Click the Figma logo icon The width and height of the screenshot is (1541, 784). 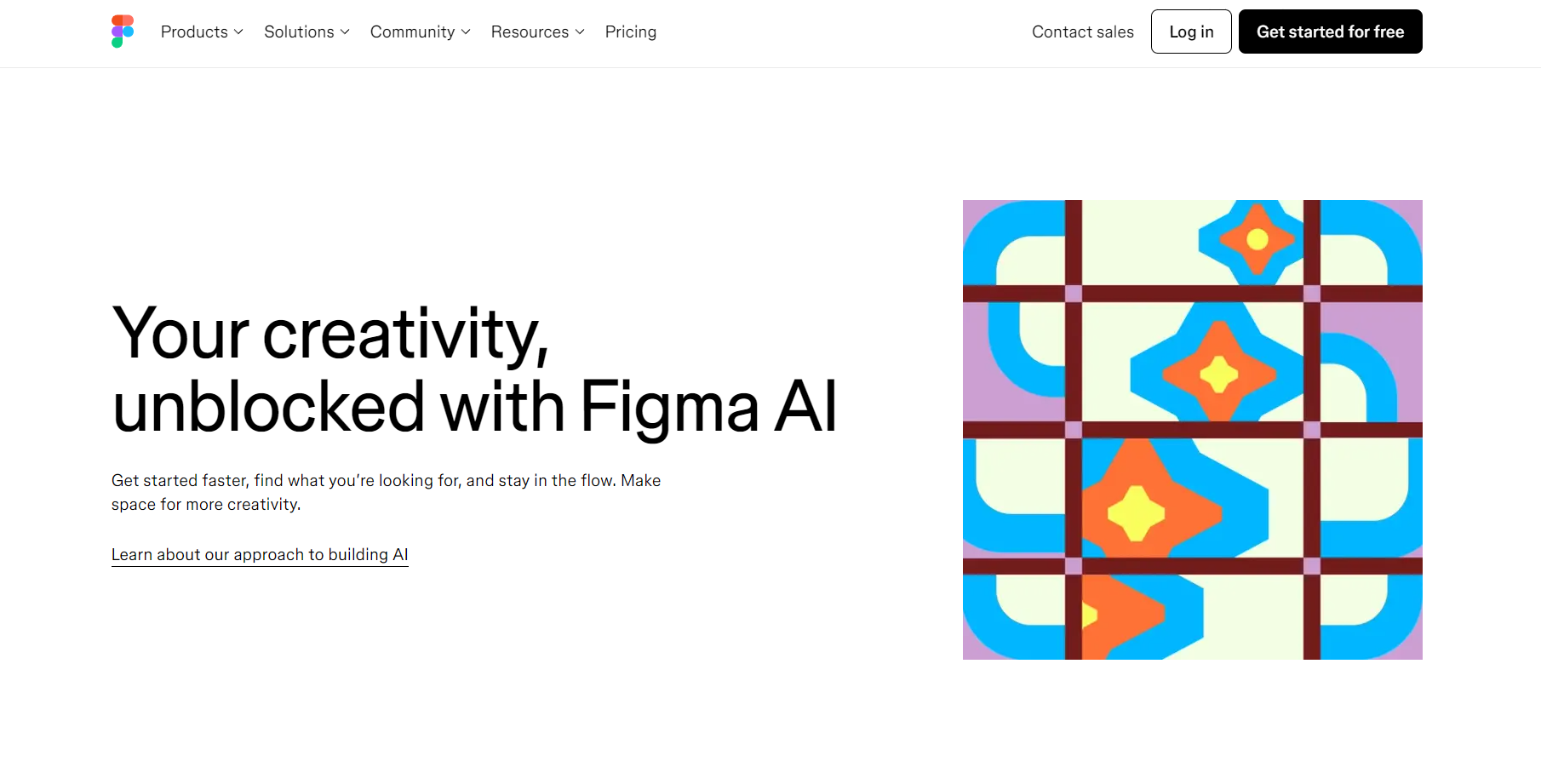click(123, 31)
